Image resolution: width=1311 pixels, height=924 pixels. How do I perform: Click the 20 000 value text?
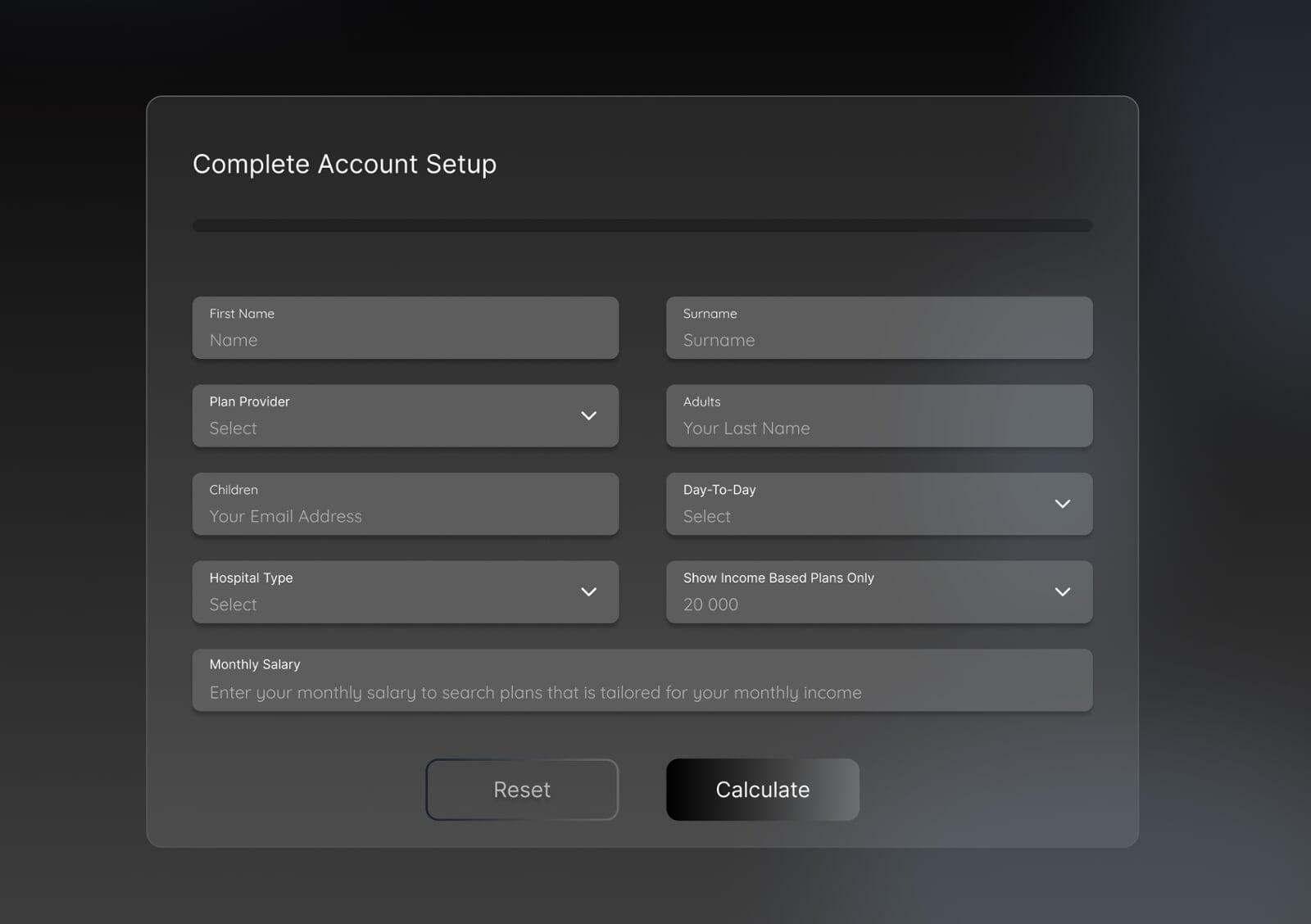(x=710, y=605)
